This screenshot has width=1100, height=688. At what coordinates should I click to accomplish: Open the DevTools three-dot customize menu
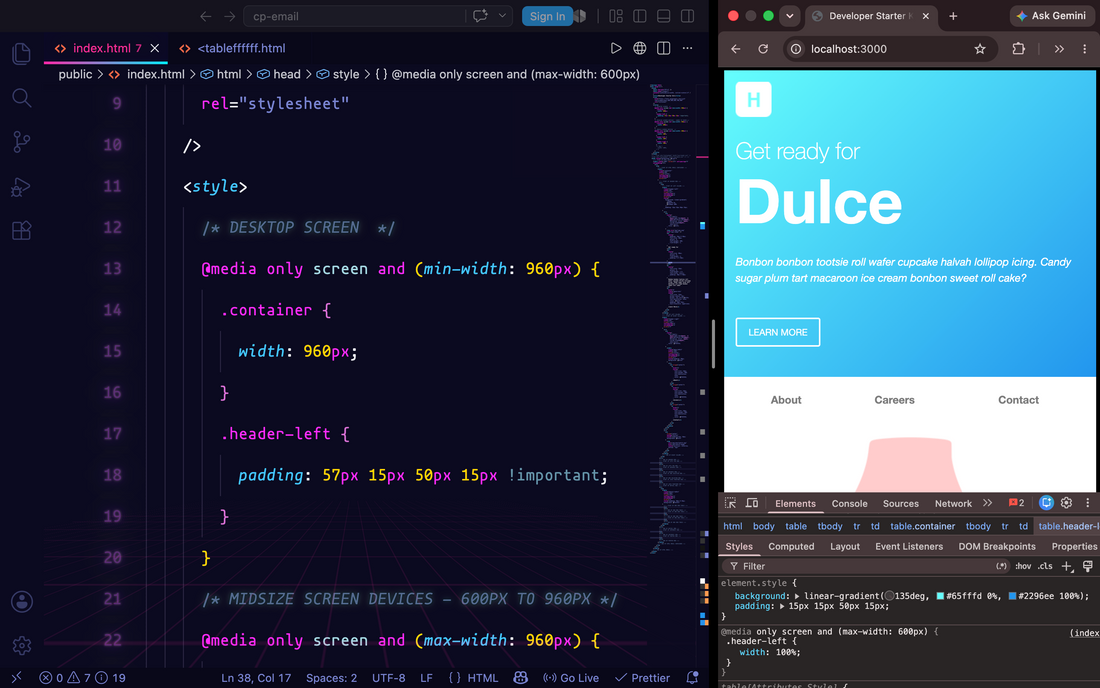(1088, 503)
